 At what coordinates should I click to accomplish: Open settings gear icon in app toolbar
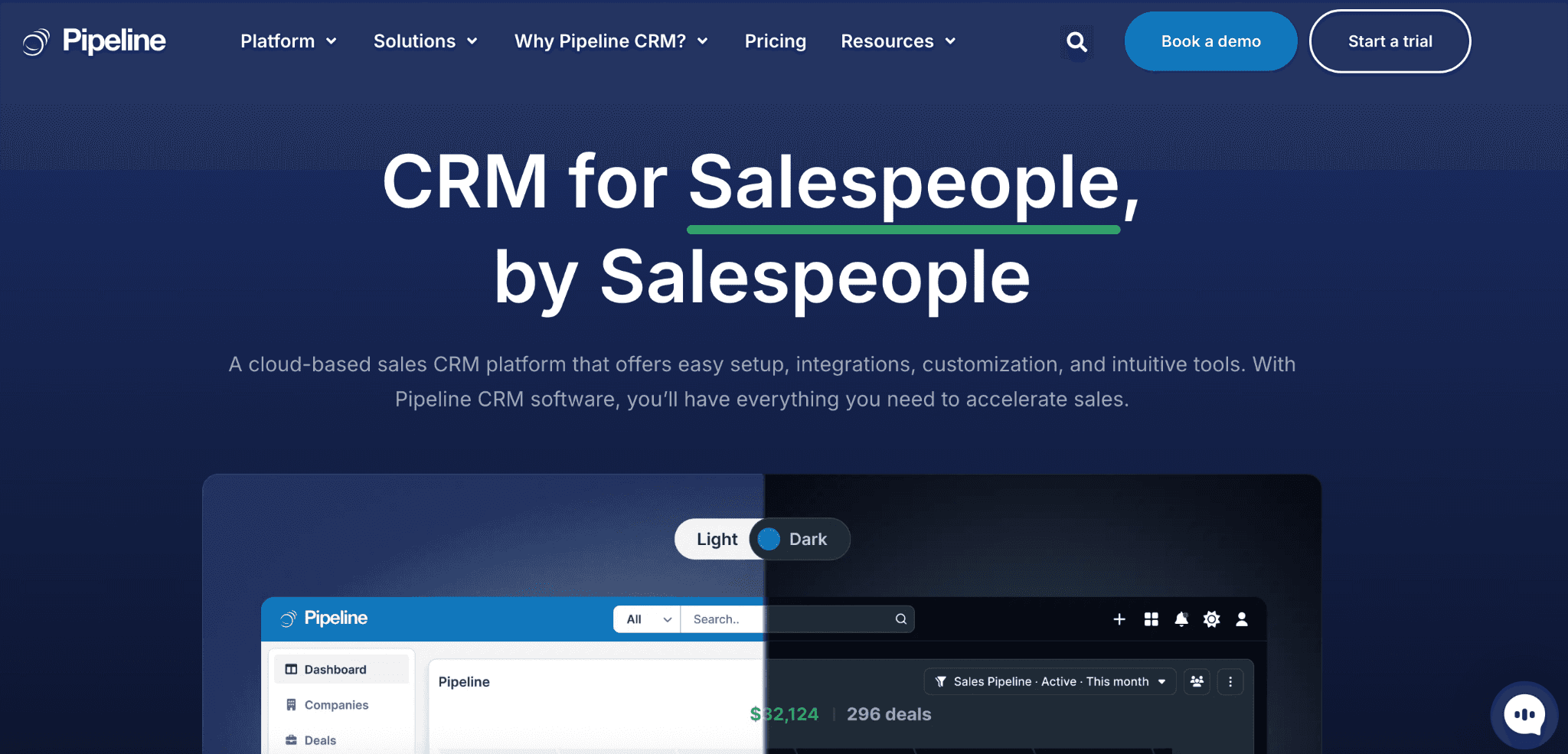coord(1211,619)
